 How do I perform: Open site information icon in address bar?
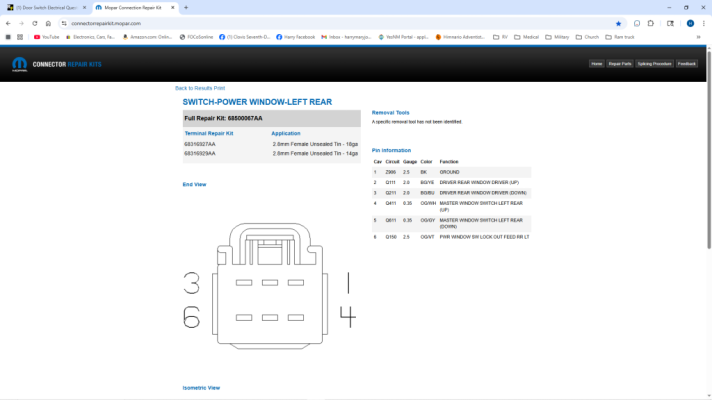point(64,23)
